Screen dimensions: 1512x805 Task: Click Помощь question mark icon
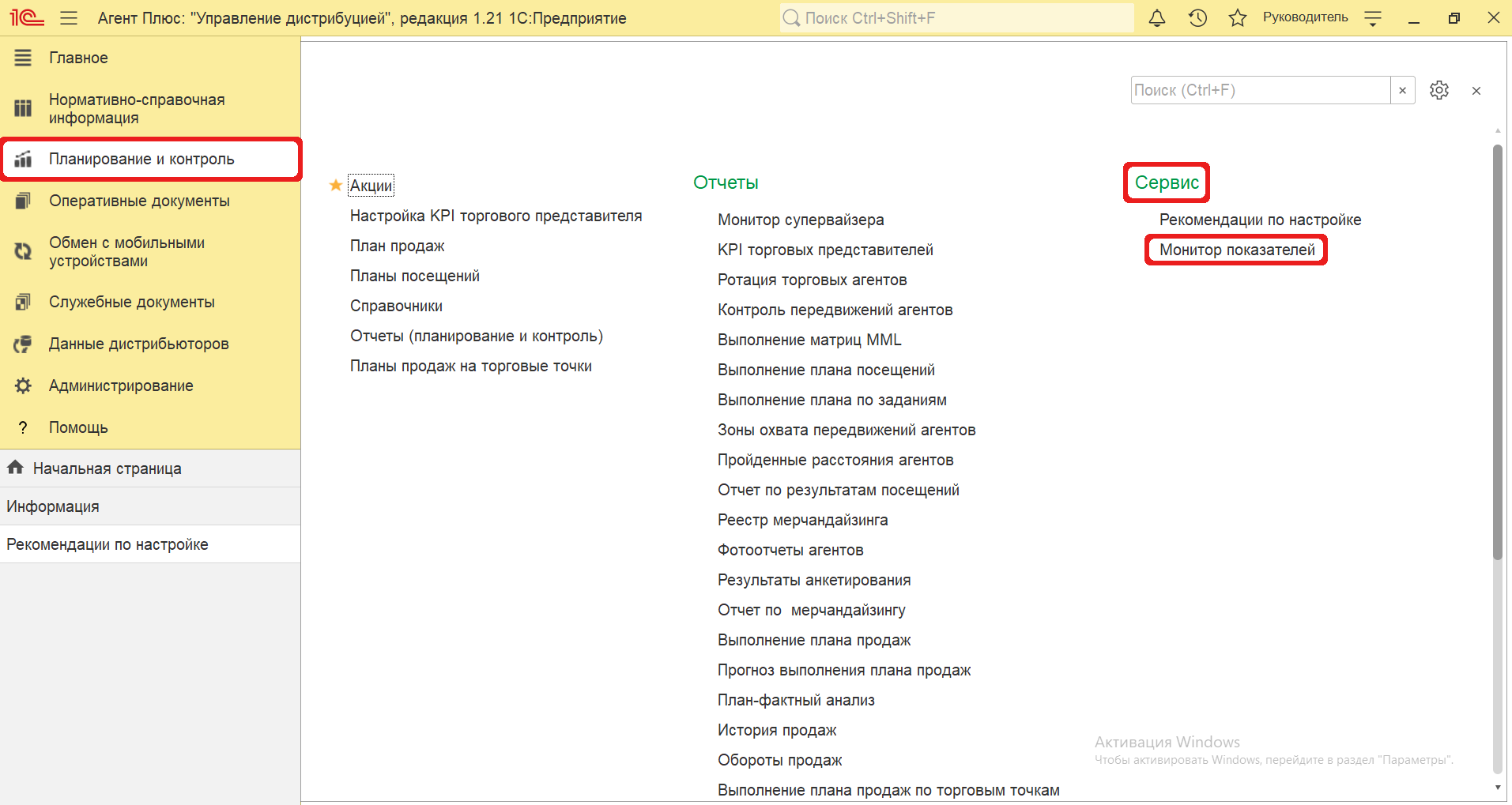[x=23, y=427]
